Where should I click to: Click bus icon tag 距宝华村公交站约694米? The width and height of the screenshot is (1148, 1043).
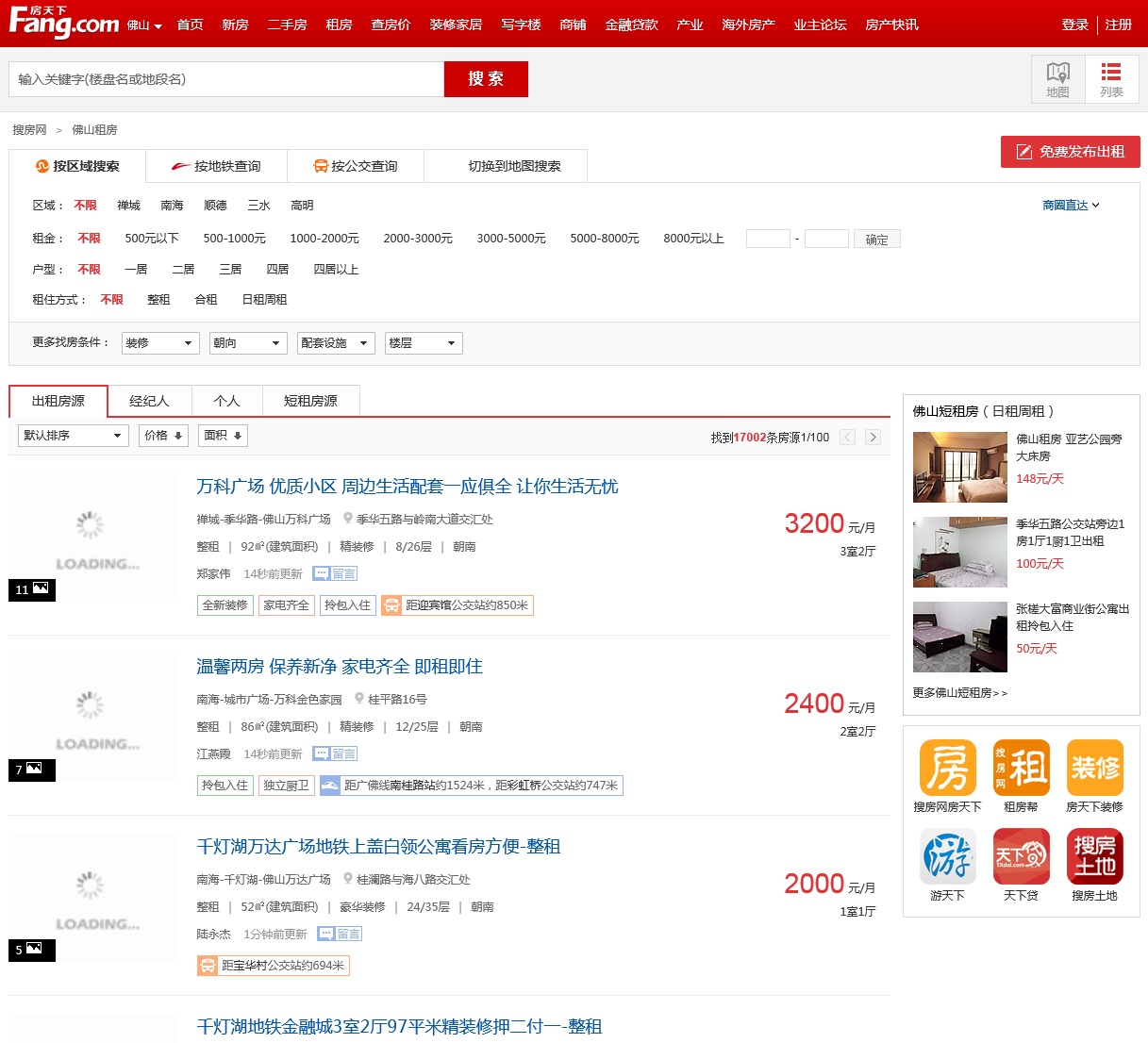274,966
